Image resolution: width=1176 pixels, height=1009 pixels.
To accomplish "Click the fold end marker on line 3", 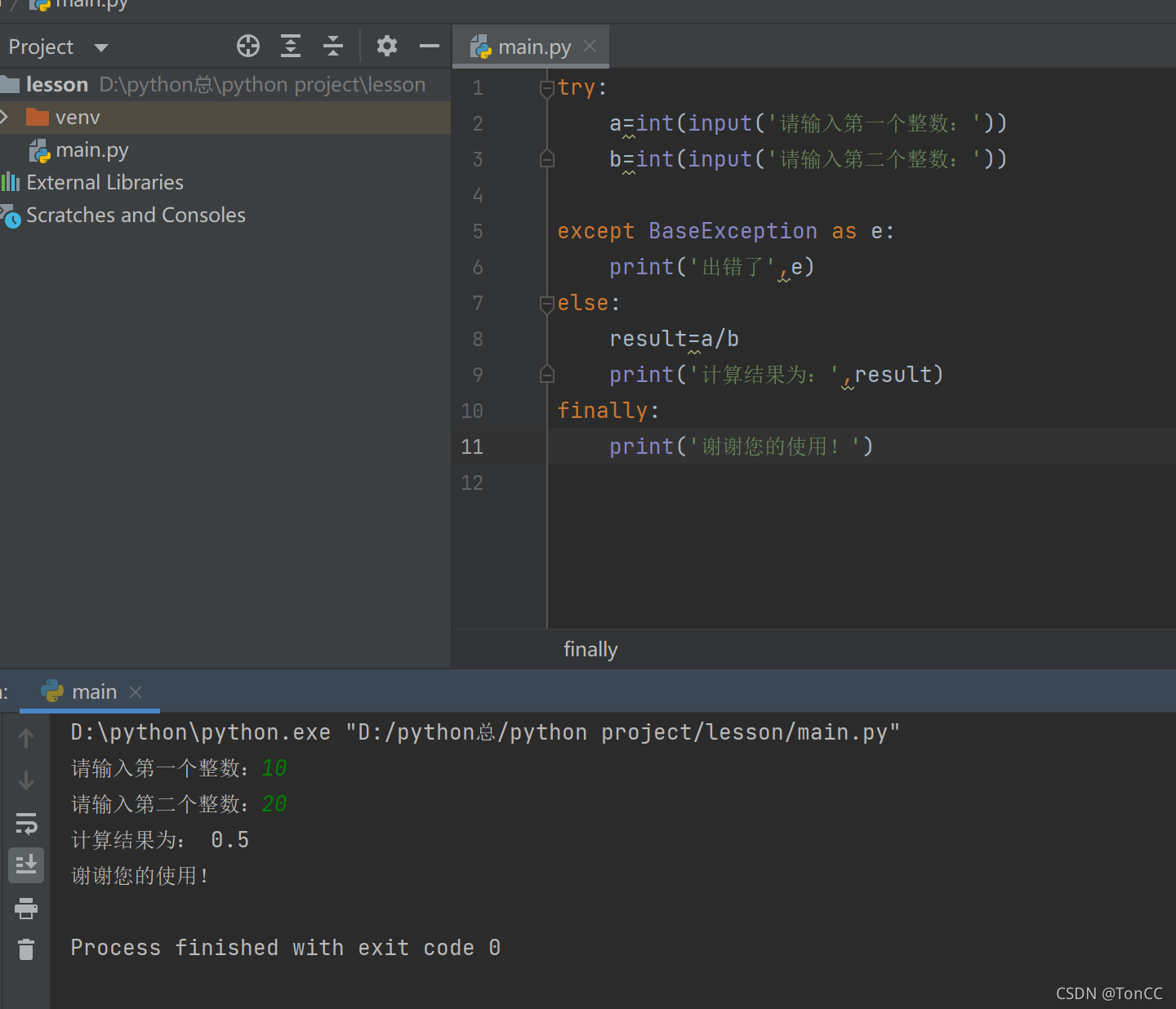I will 547,159.
